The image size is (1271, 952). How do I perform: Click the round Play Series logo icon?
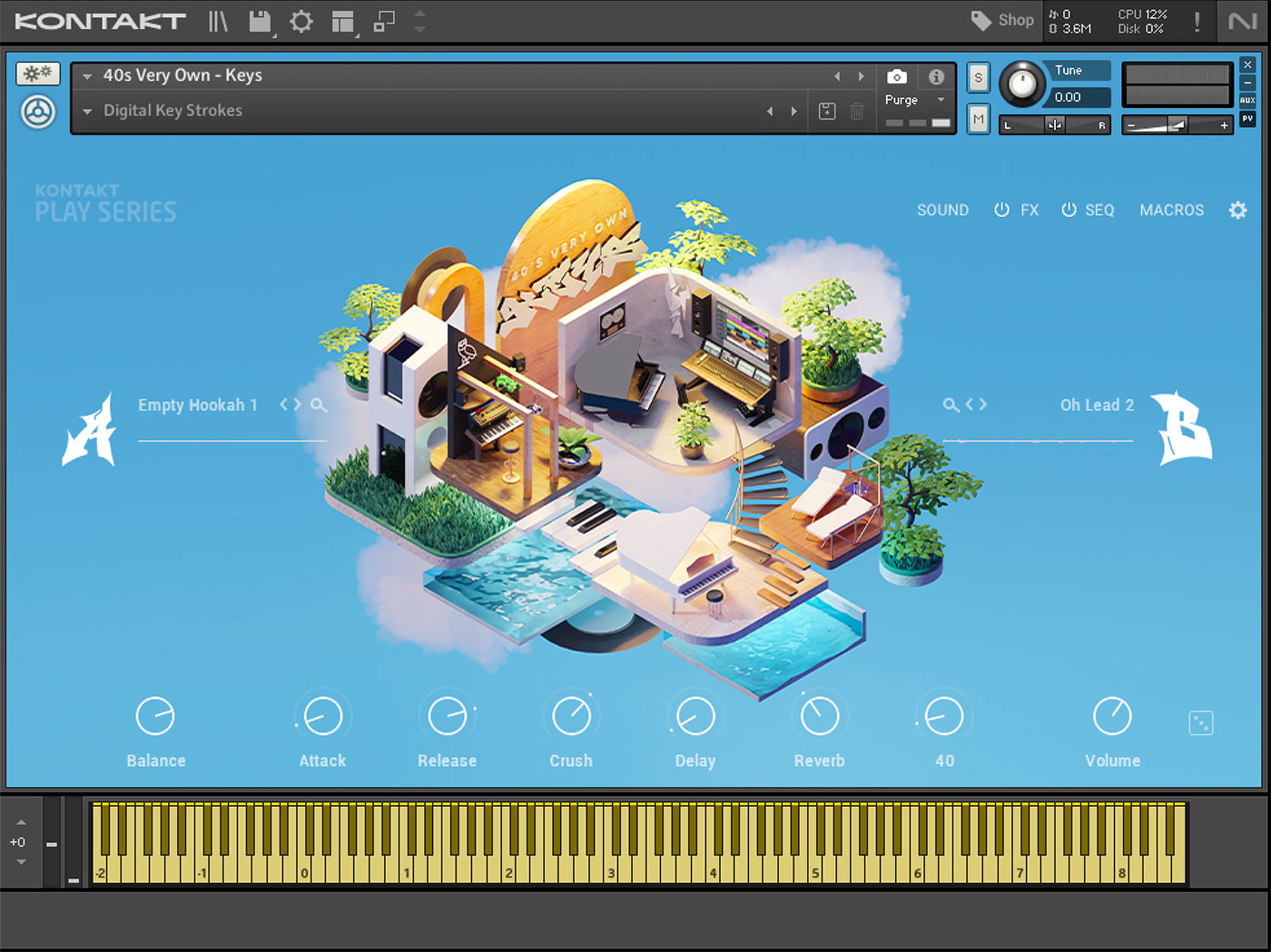[38, 113]
